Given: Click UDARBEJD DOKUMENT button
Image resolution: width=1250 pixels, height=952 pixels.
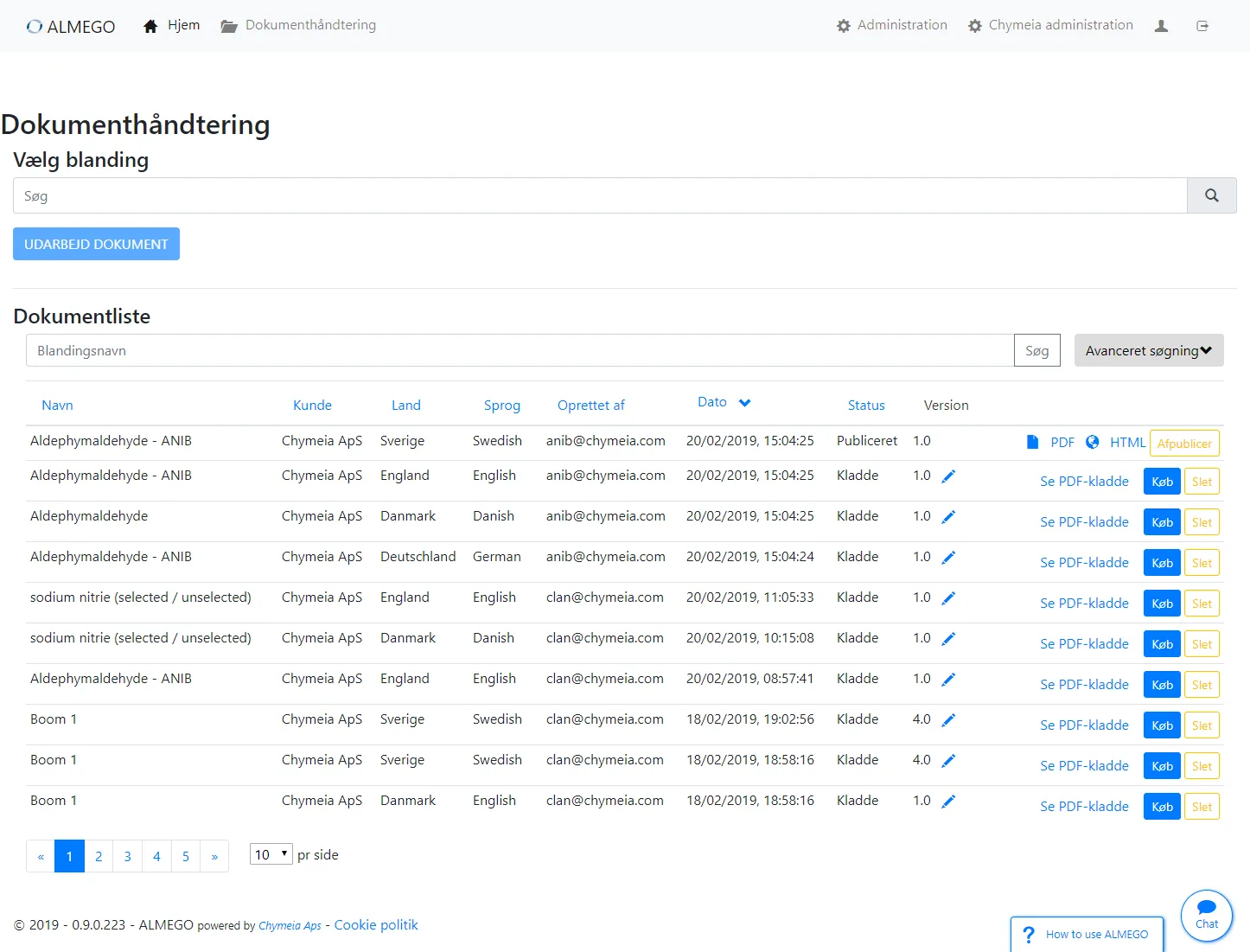Looking at the screenshot, I should pos(96,244).
